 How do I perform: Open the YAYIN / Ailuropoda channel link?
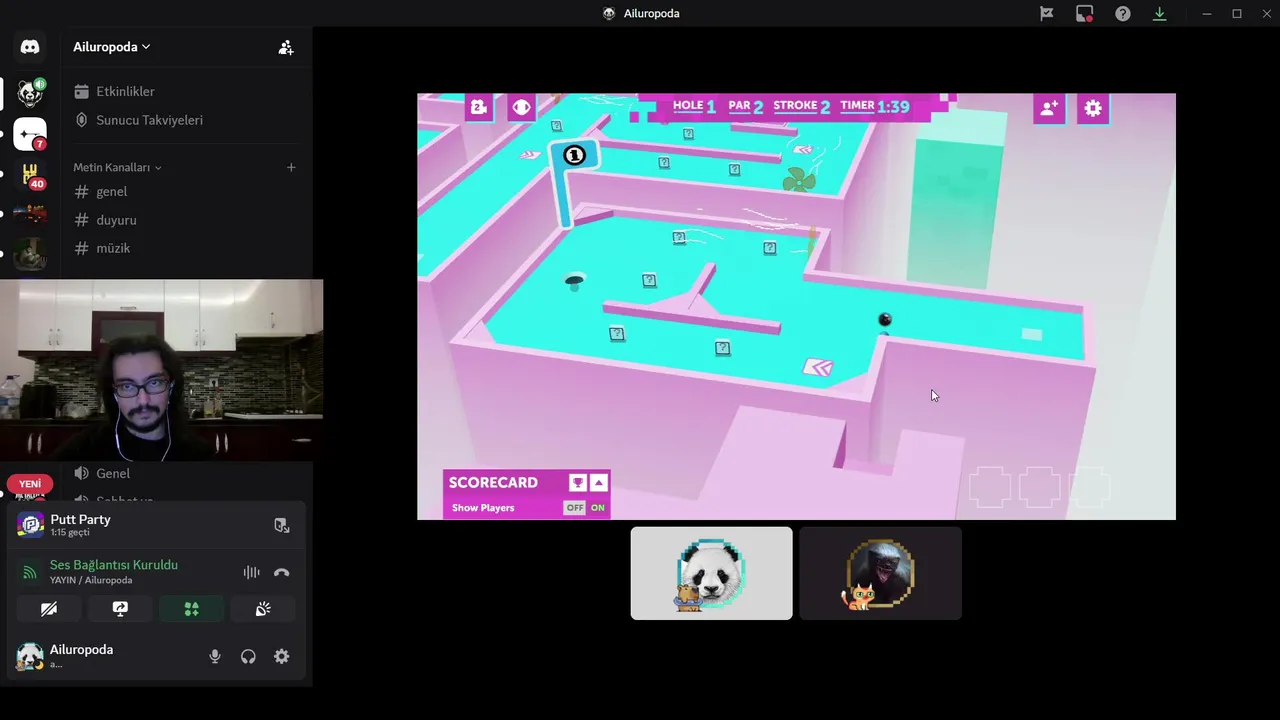click(91, 580)
